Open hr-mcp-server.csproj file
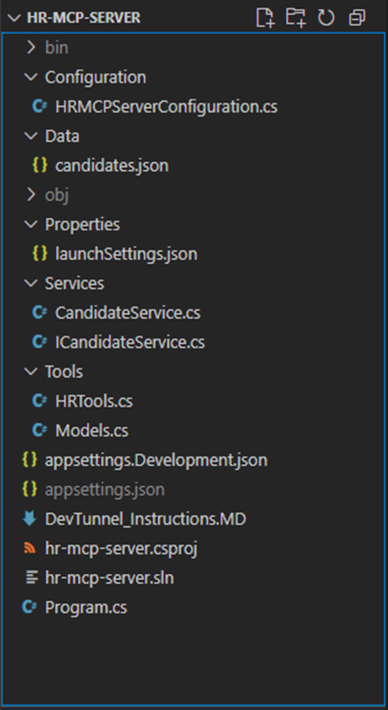This screenshot has width=388, height=710. [x=121, y=548]
